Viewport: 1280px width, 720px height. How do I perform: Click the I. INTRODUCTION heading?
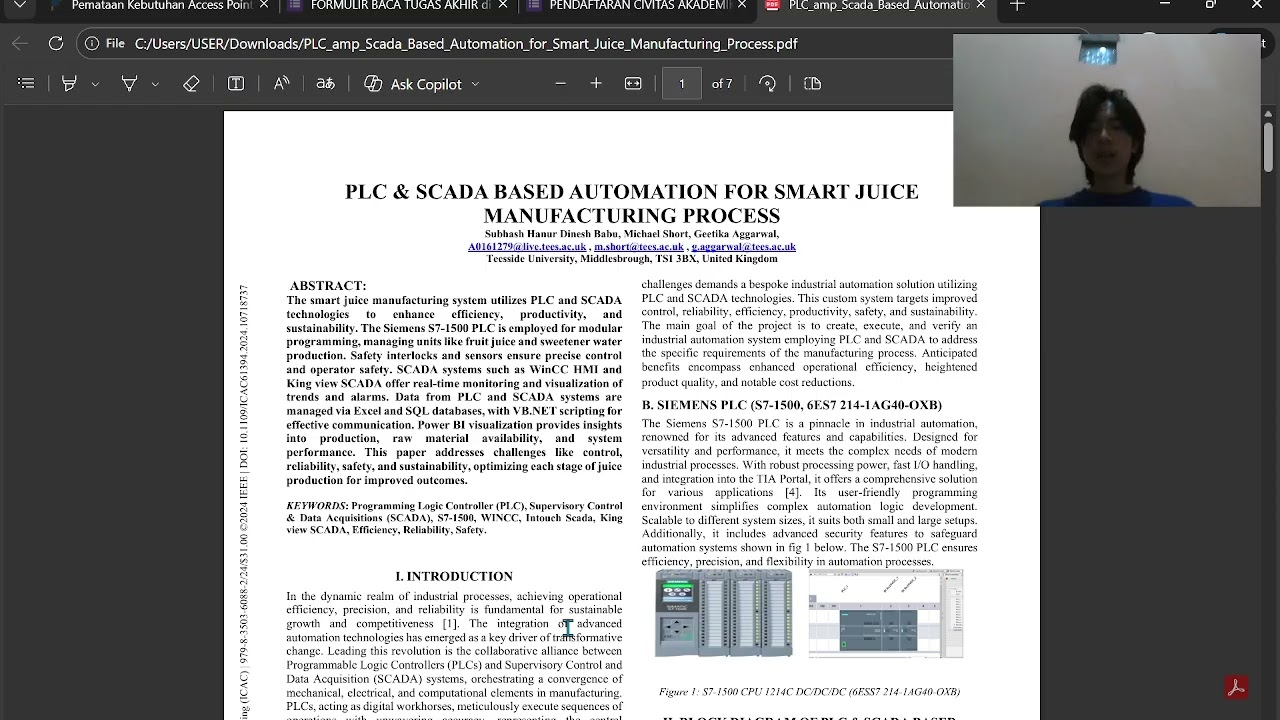tap(454, 577)
